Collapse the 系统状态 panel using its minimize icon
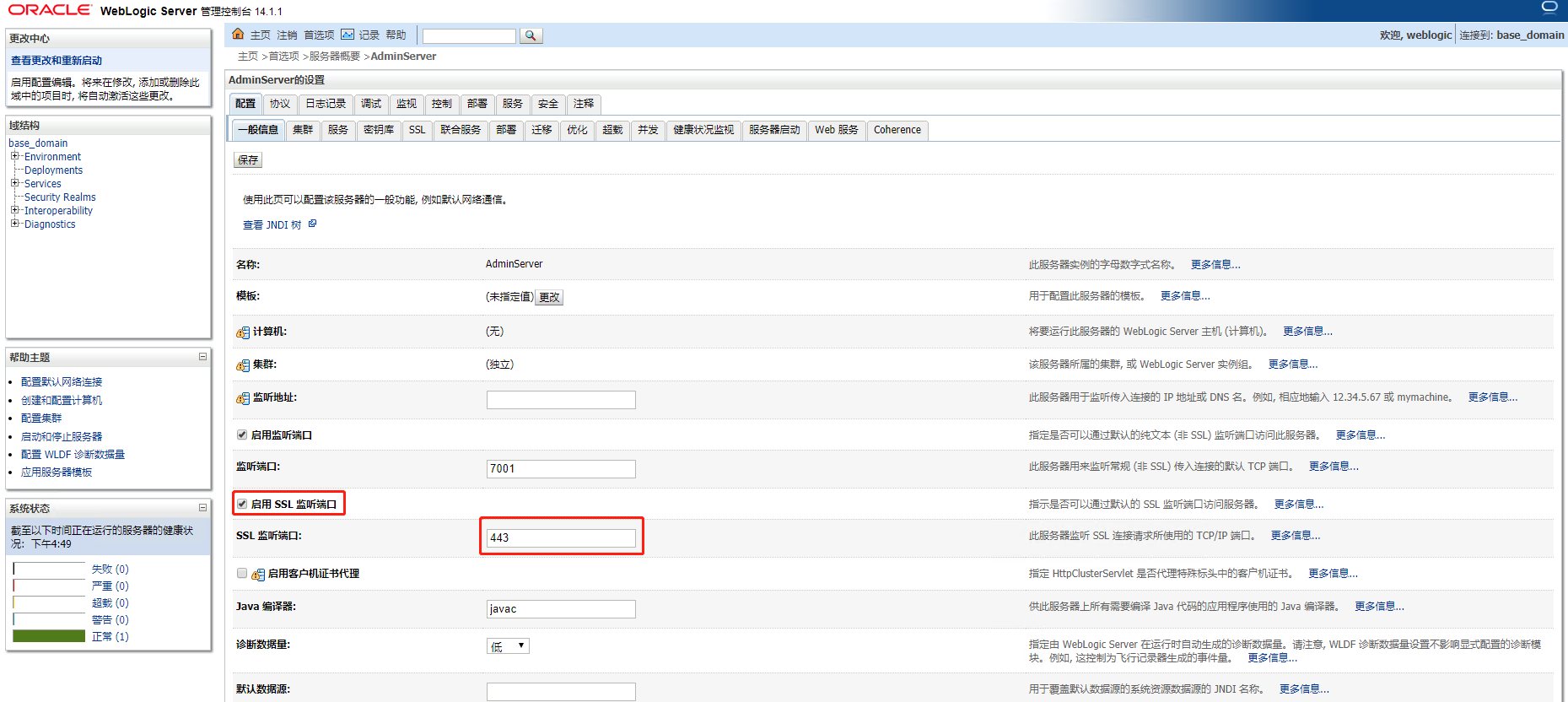 coord(202,508)
